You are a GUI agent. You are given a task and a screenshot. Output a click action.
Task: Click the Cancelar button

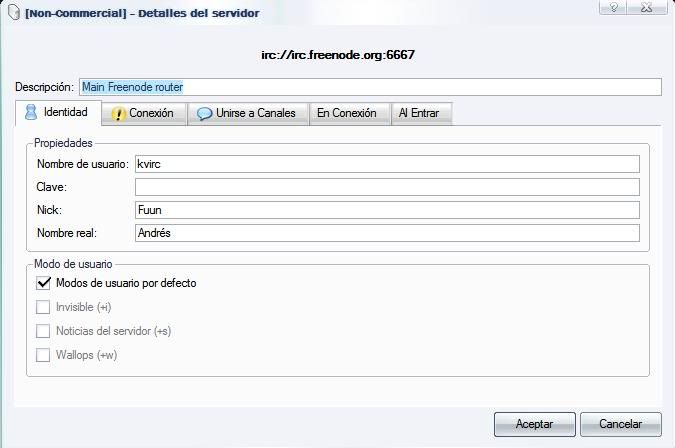(x=621, y=424)
